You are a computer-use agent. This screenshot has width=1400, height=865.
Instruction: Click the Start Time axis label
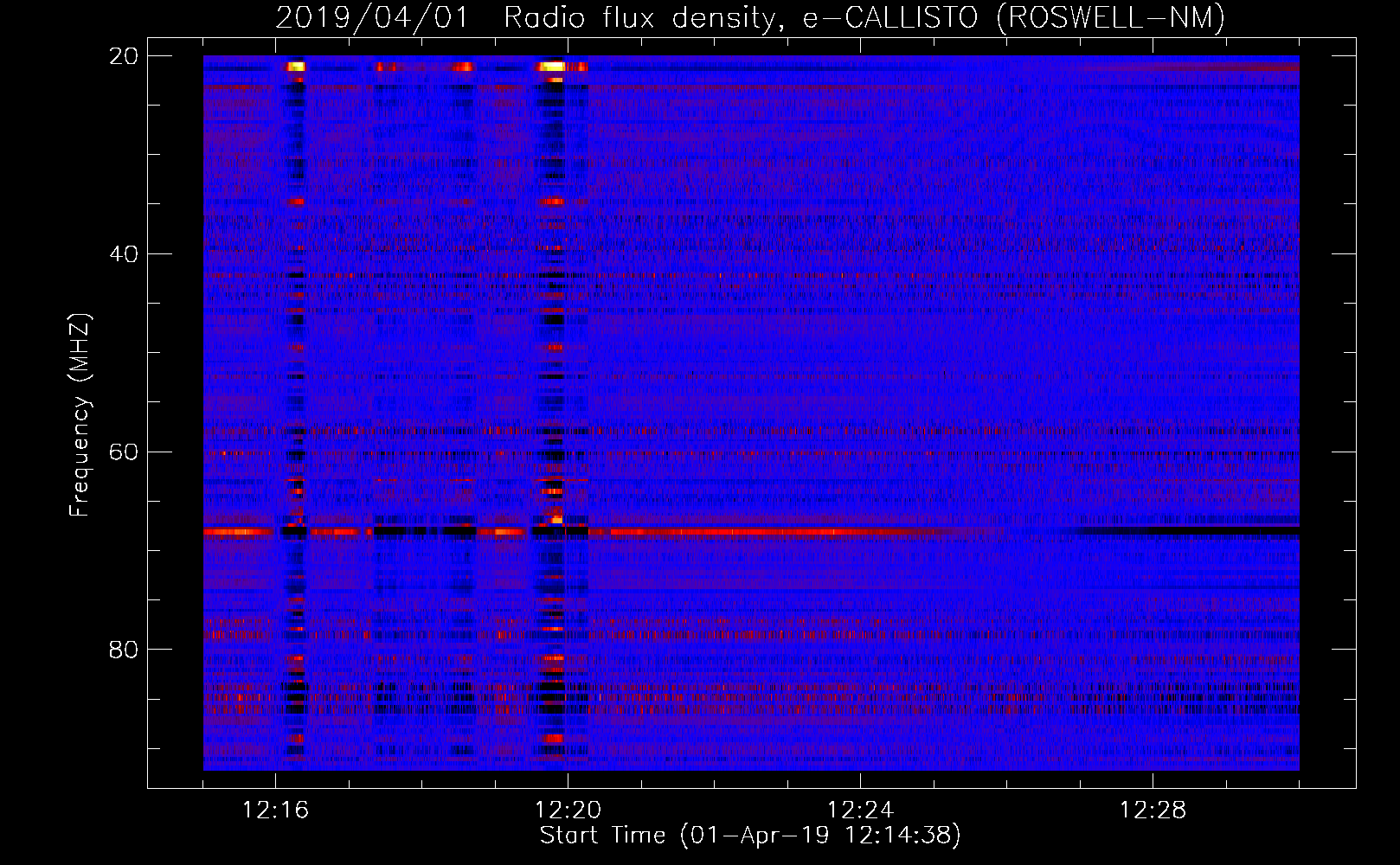pyautogui.click(x=750, y=836)
